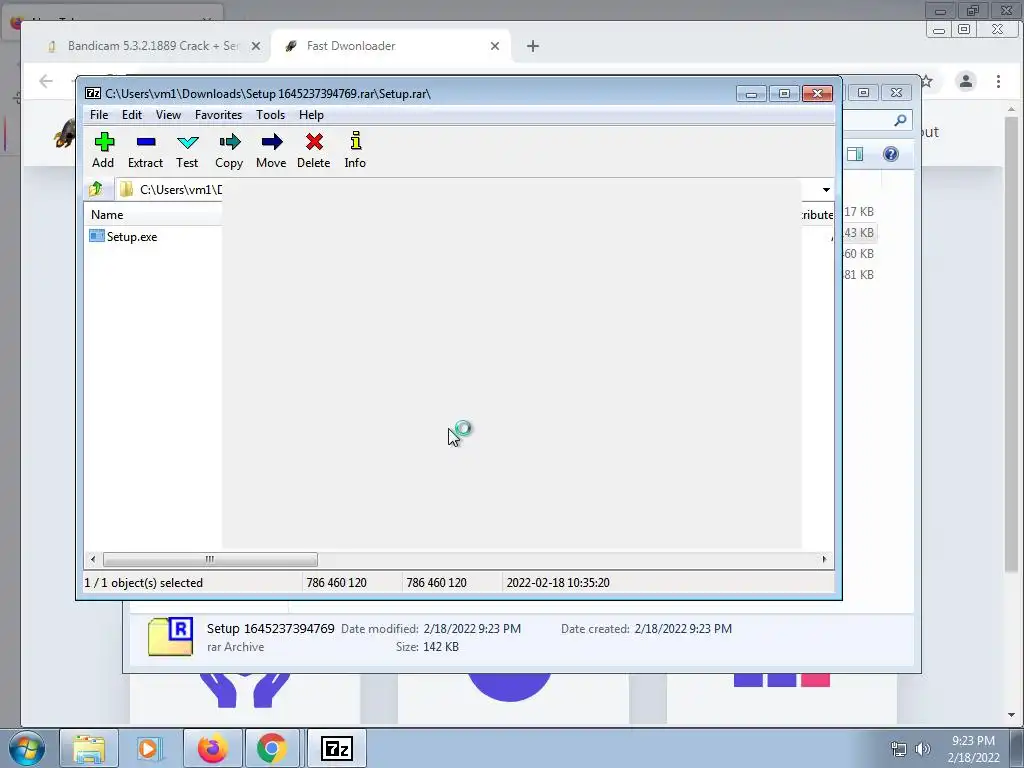The height and width of the screenshot is (768, 1024).
Task: Go up one folder level in 7-Zip
Action: pyautogui.click(x=96, y=189)
